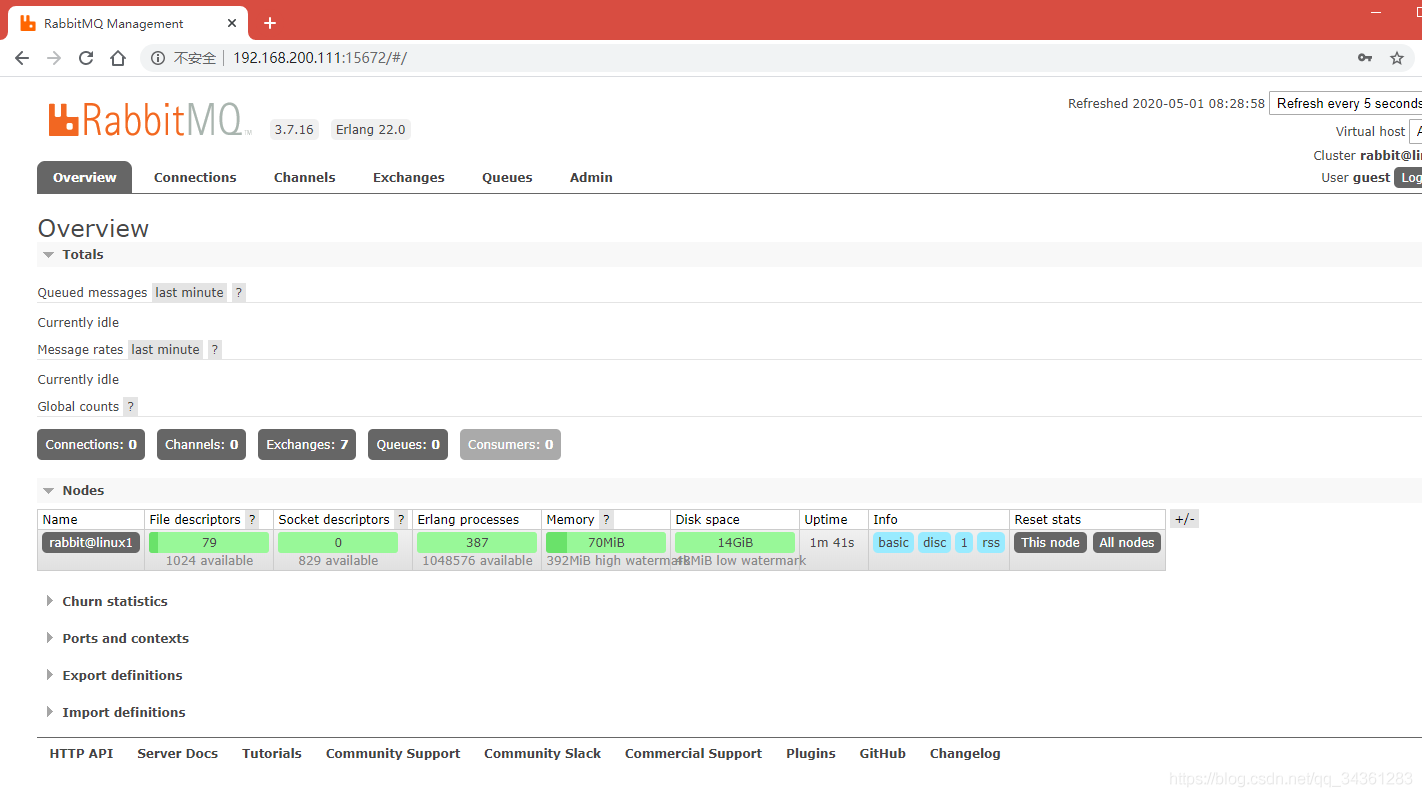Open the new tab plus button
The height and width of the screenshot is (797, 1422).
270,23
